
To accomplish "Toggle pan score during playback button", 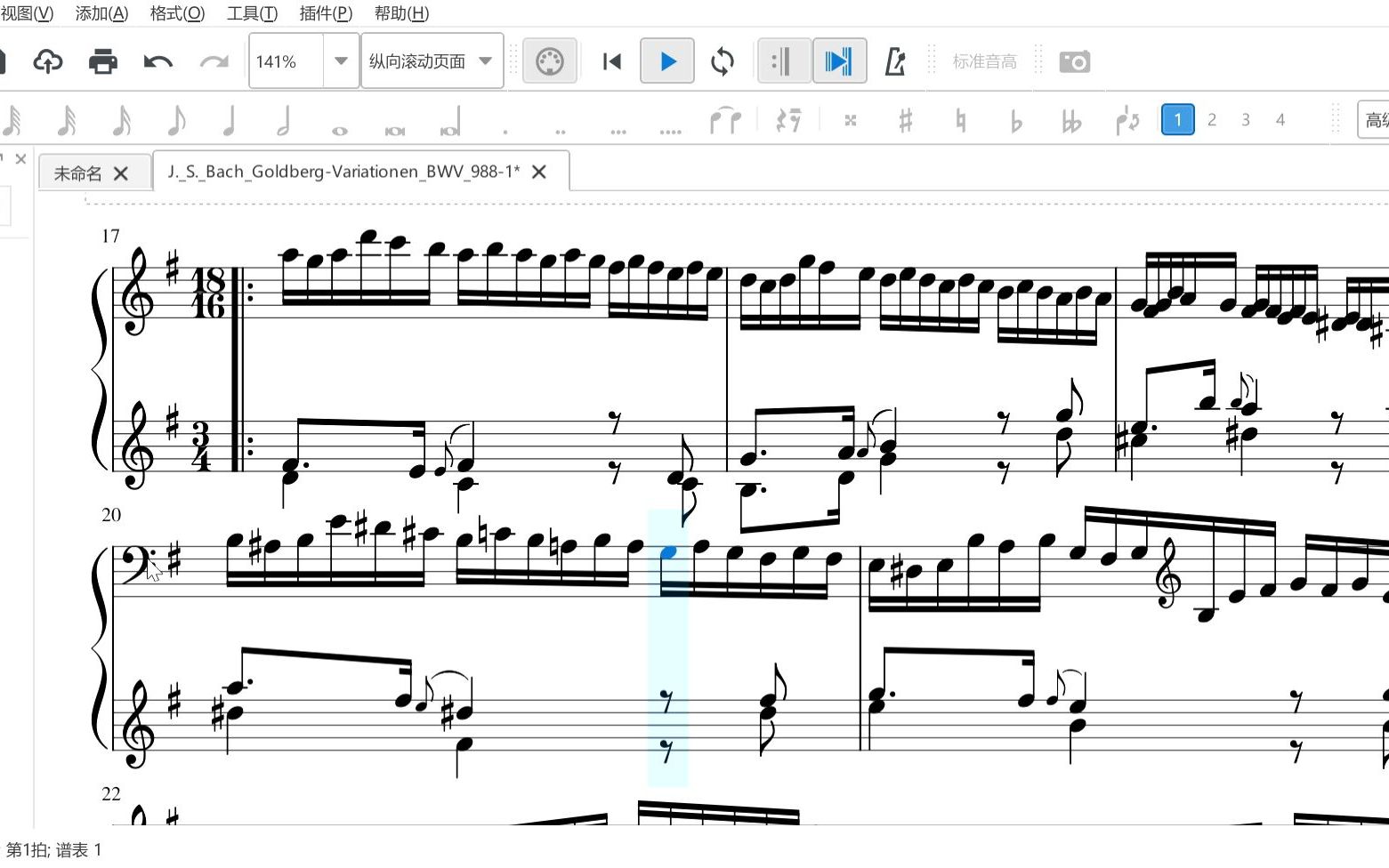I will point(839,61).
